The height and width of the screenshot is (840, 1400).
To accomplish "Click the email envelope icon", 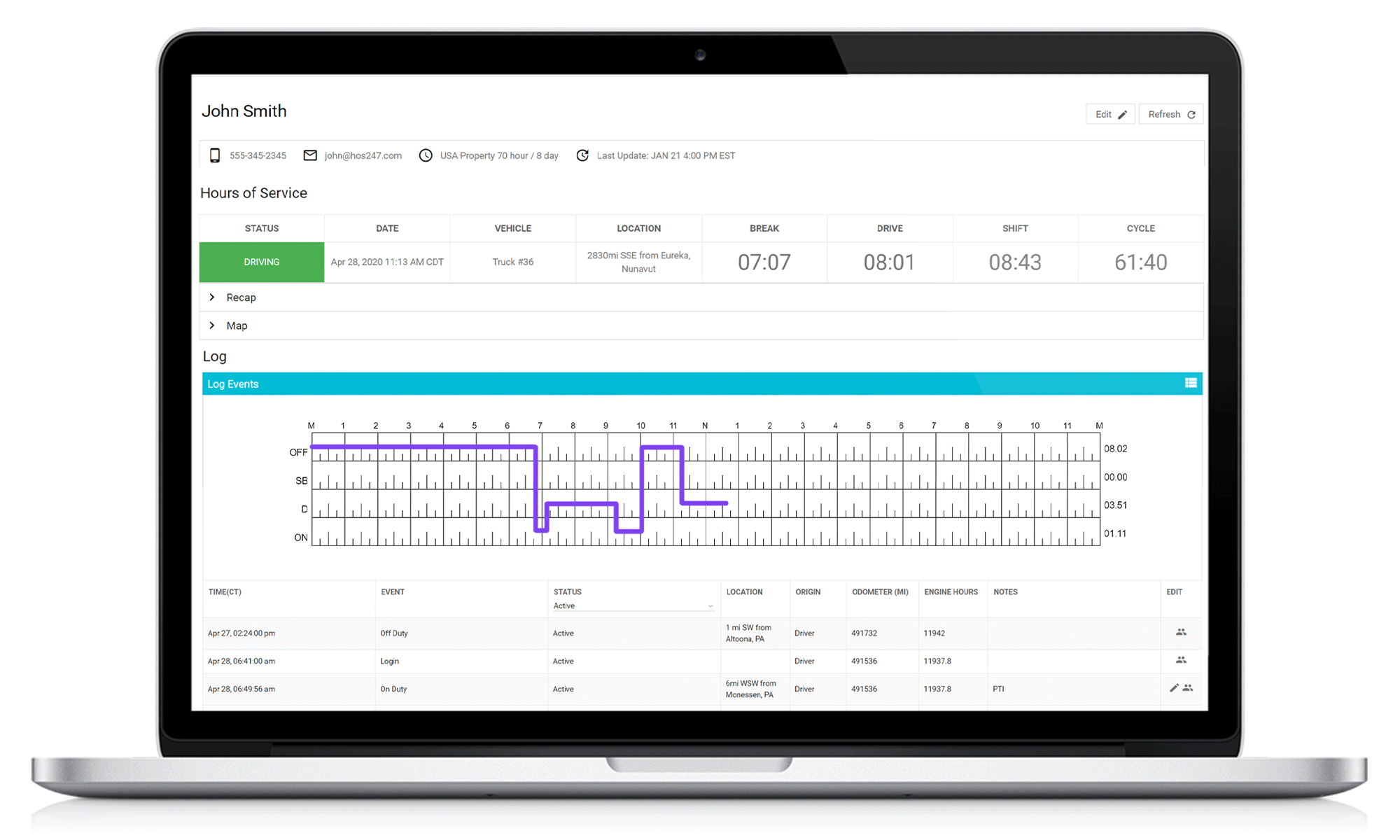I will [x=310, y=155].
